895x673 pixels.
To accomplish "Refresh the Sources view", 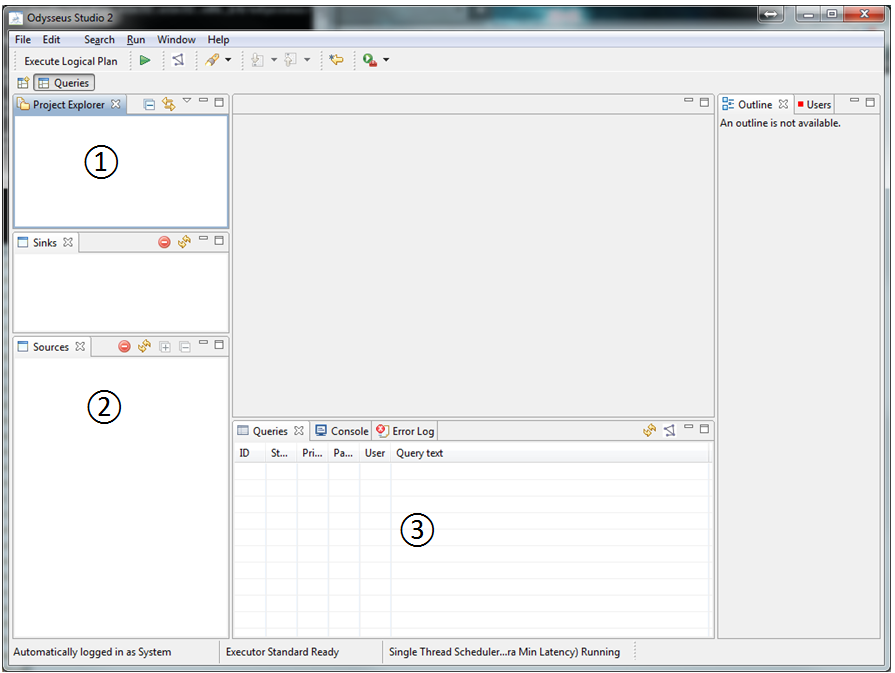I will pyautogui.click(x=144, y=347).
